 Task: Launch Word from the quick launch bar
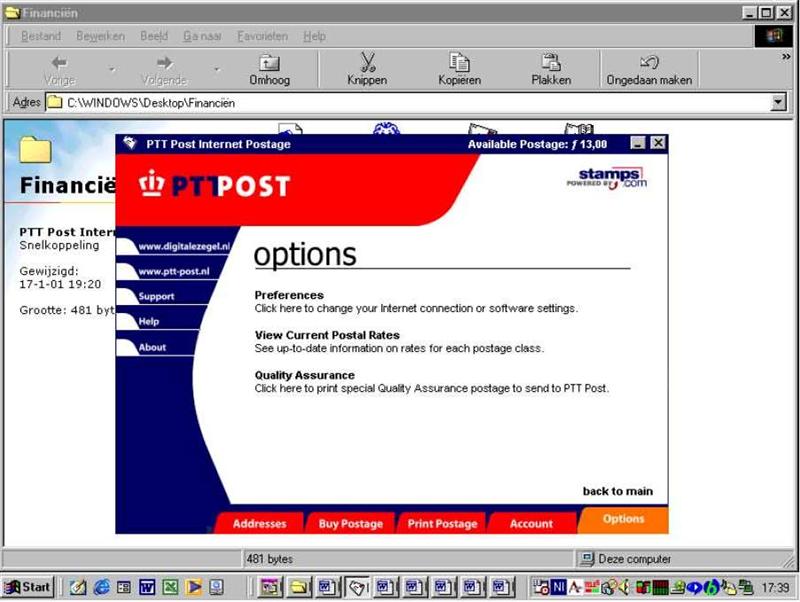coord(147,587)
